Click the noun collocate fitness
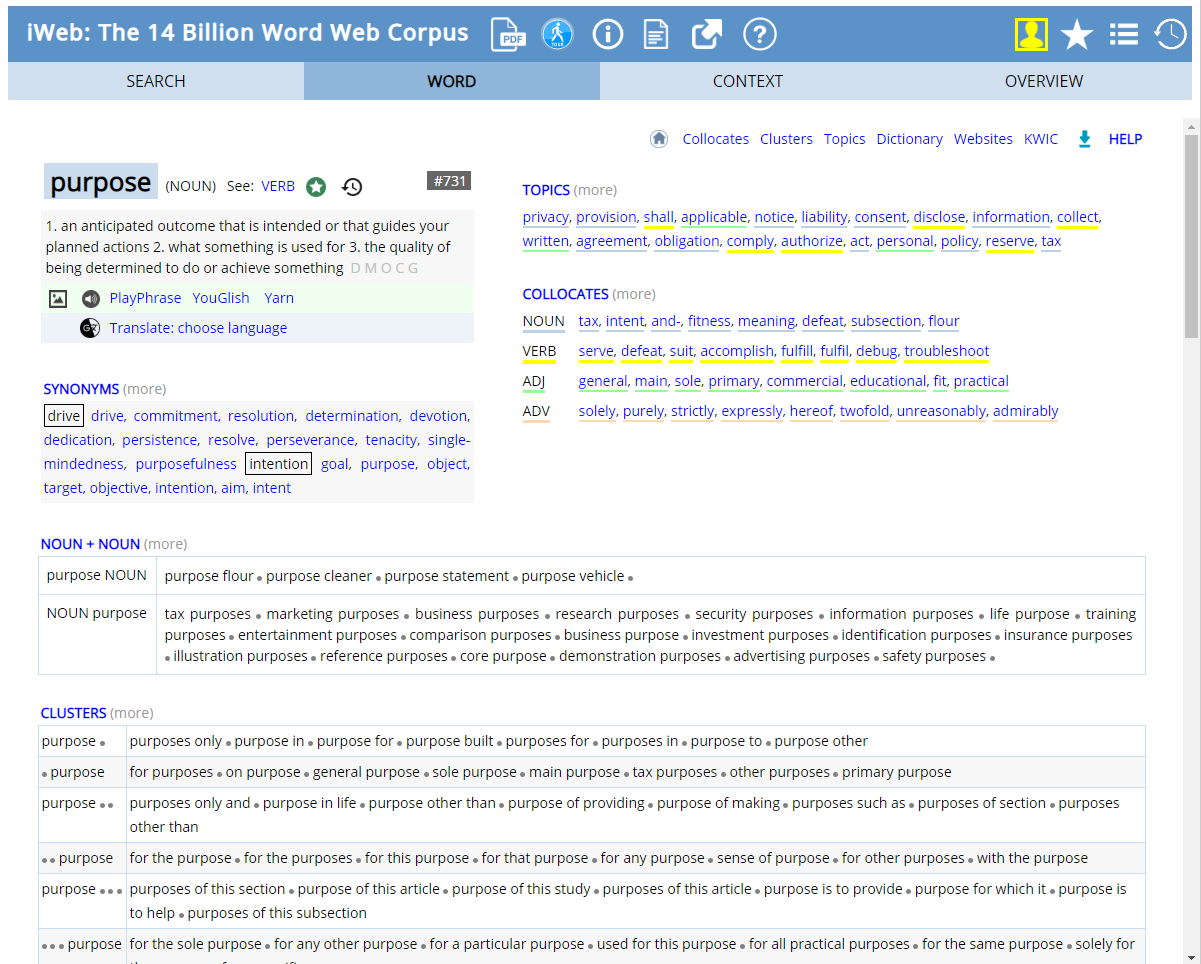 tap(709, 321)
